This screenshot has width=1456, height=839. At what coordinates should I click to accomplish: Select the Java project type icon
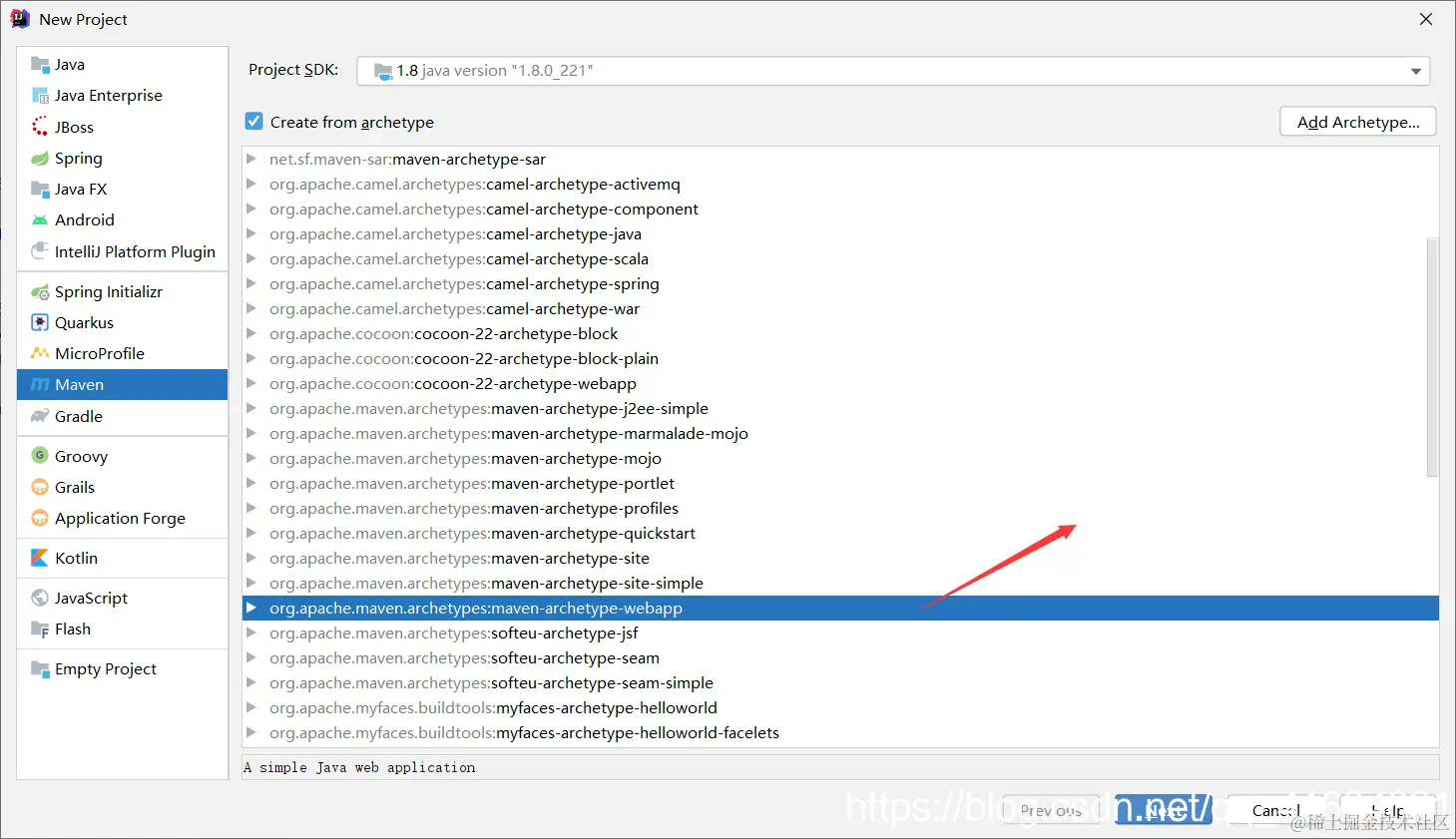[40, 65]
